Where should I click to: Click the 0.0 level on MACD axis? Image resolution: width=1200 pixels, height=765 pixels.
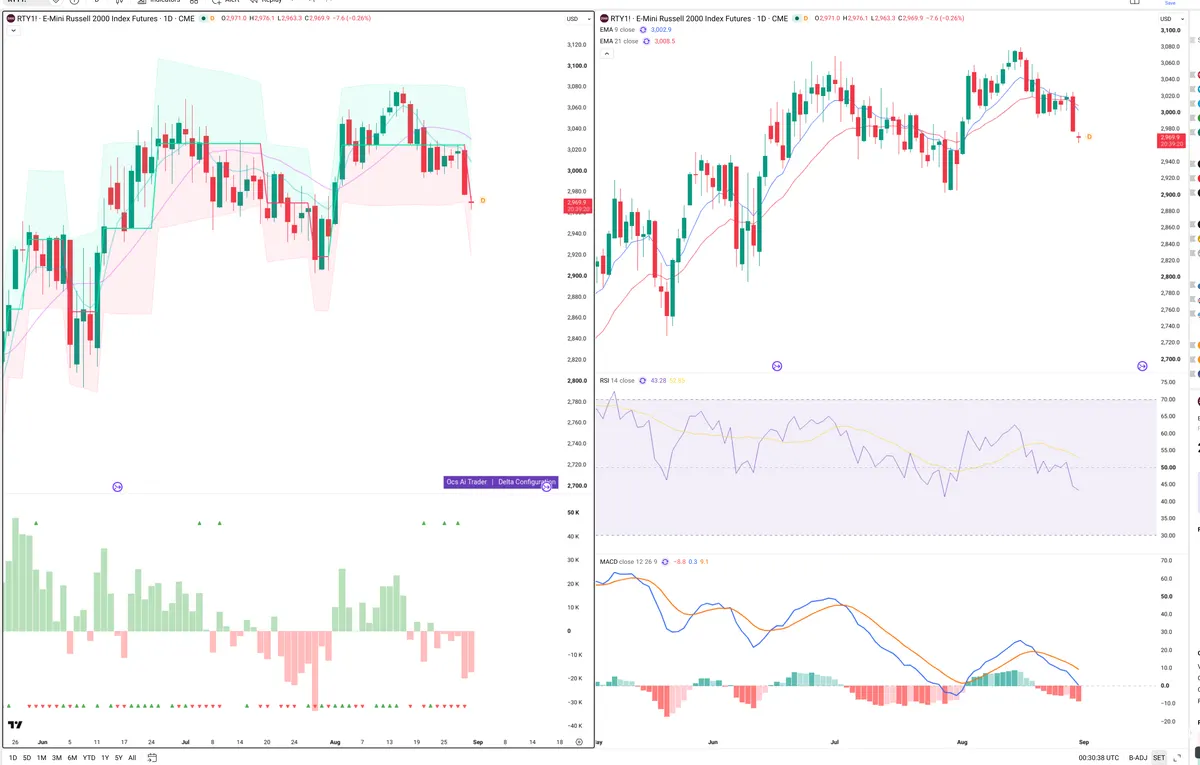[x=1164, y=686]
